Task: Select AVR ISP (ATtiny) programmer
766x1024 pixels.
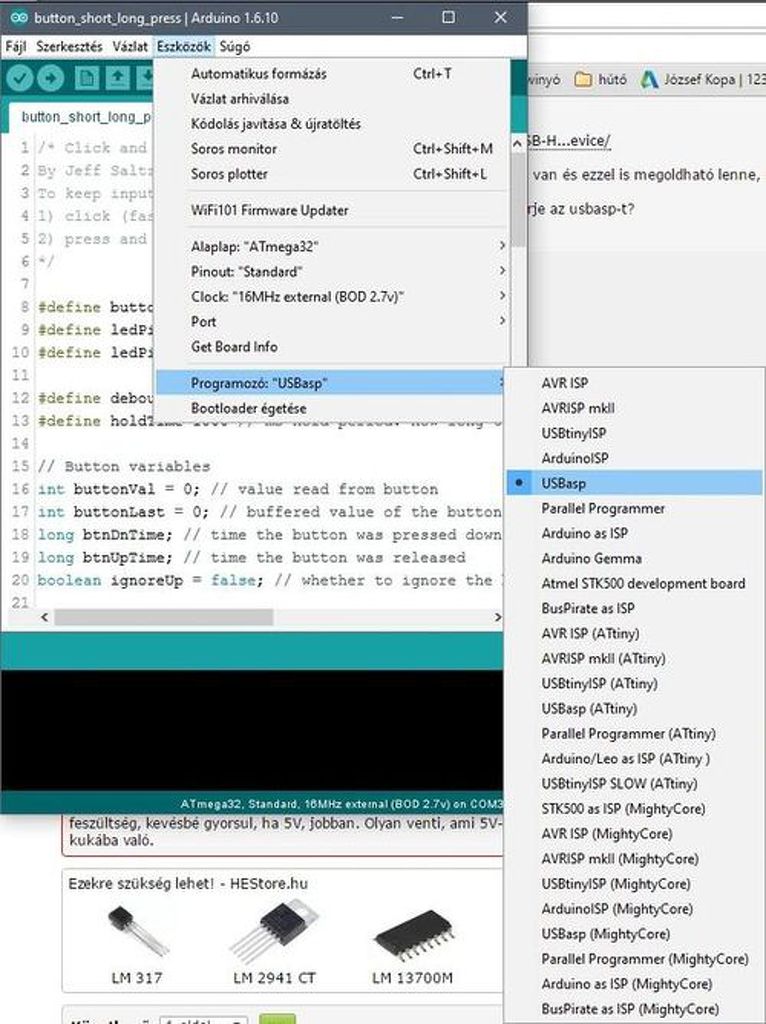Action: pos(633,633)
